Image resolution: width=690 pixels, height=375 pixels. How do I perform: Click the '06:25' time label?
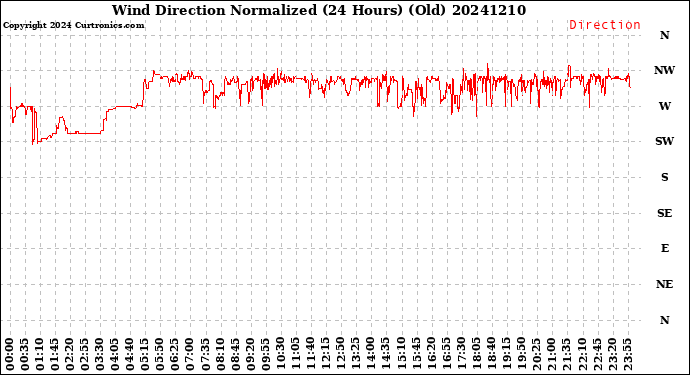coord(176,354)
